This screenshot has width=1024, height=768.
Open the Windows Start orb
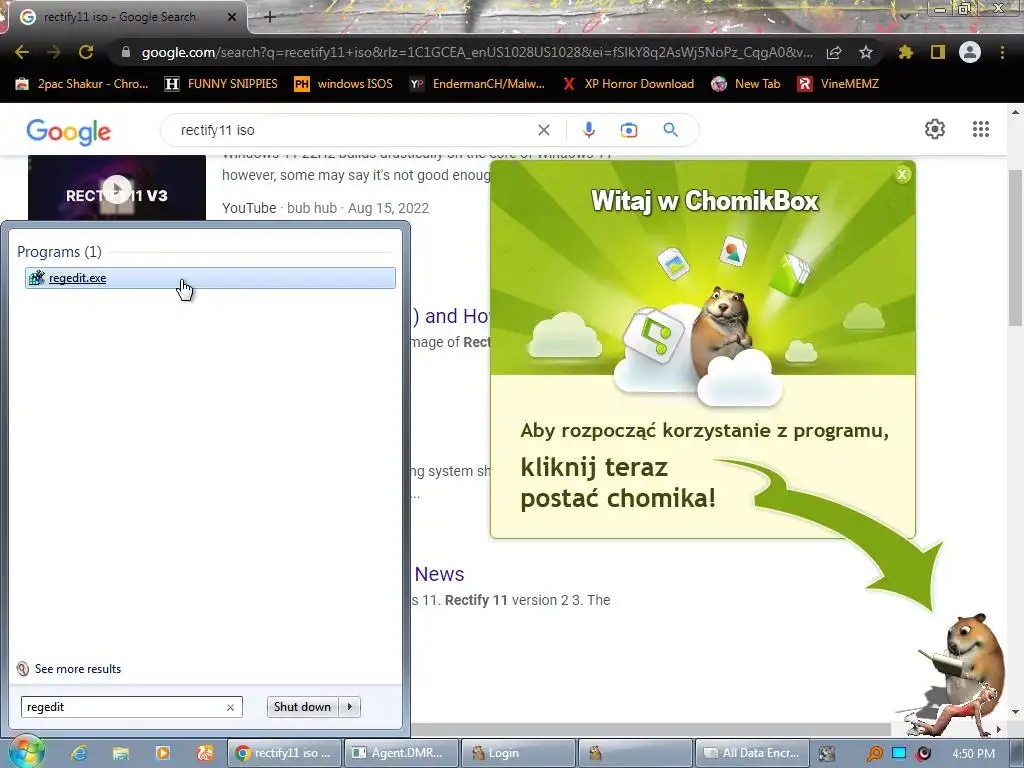click(26, 752)
